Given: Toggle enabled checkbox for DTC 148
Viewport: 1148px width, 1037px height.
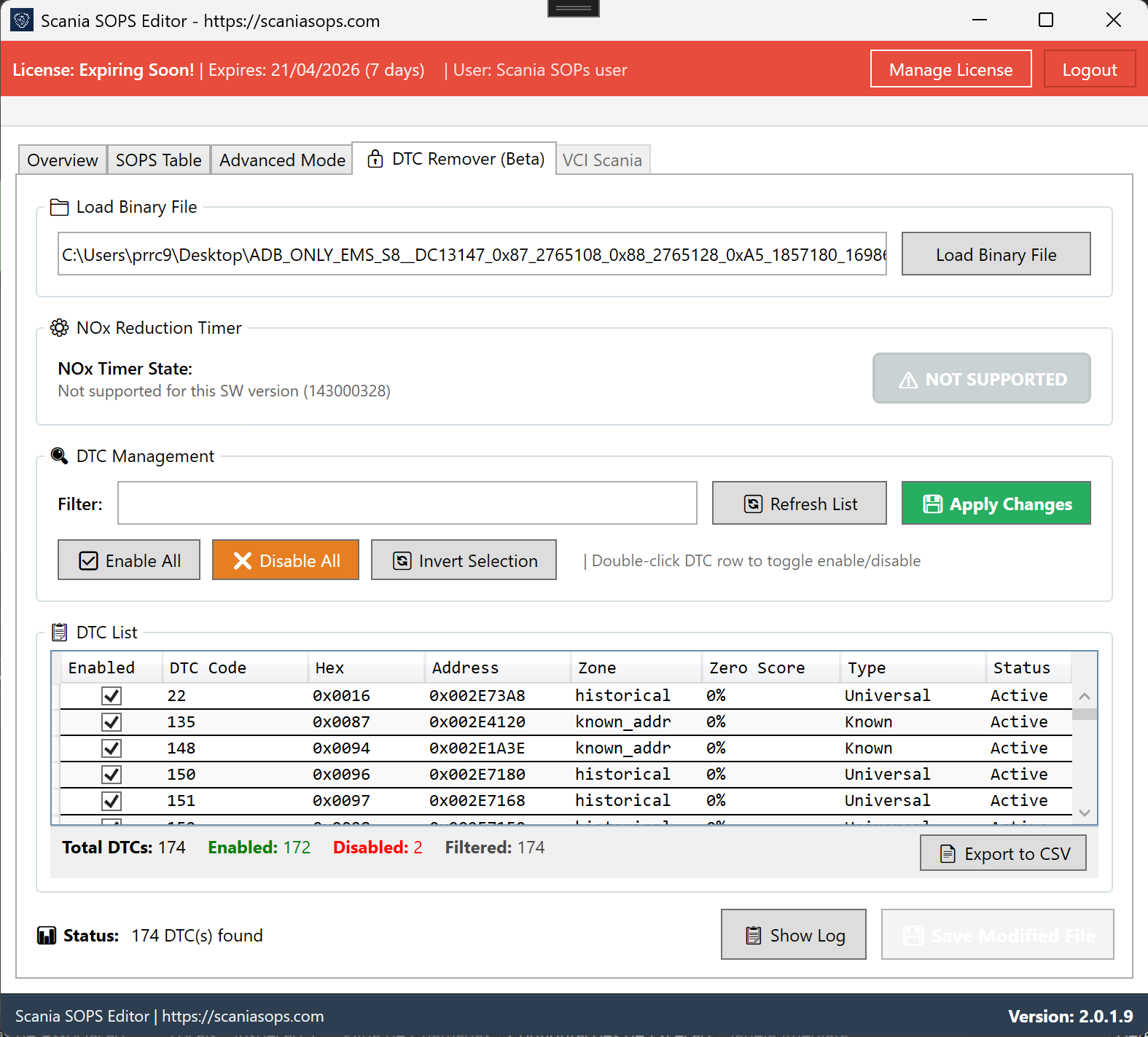Looking at the screenshot, I should tap(112, 748).
